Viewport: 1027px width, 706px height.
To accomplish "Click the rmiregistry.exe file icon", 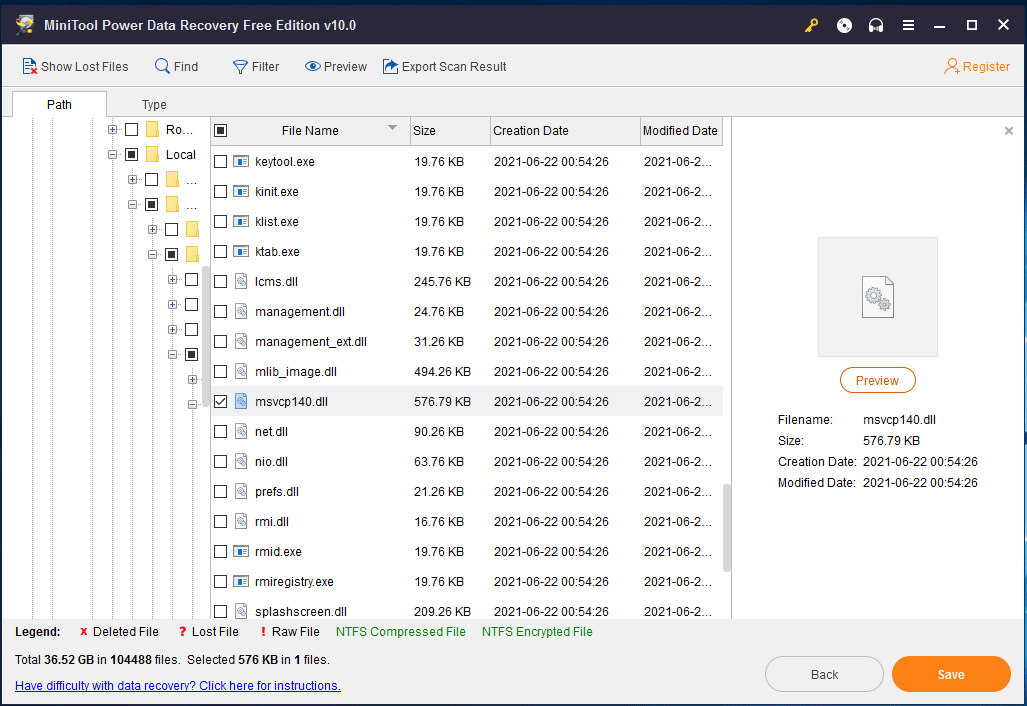I will [x=241, y=582].
